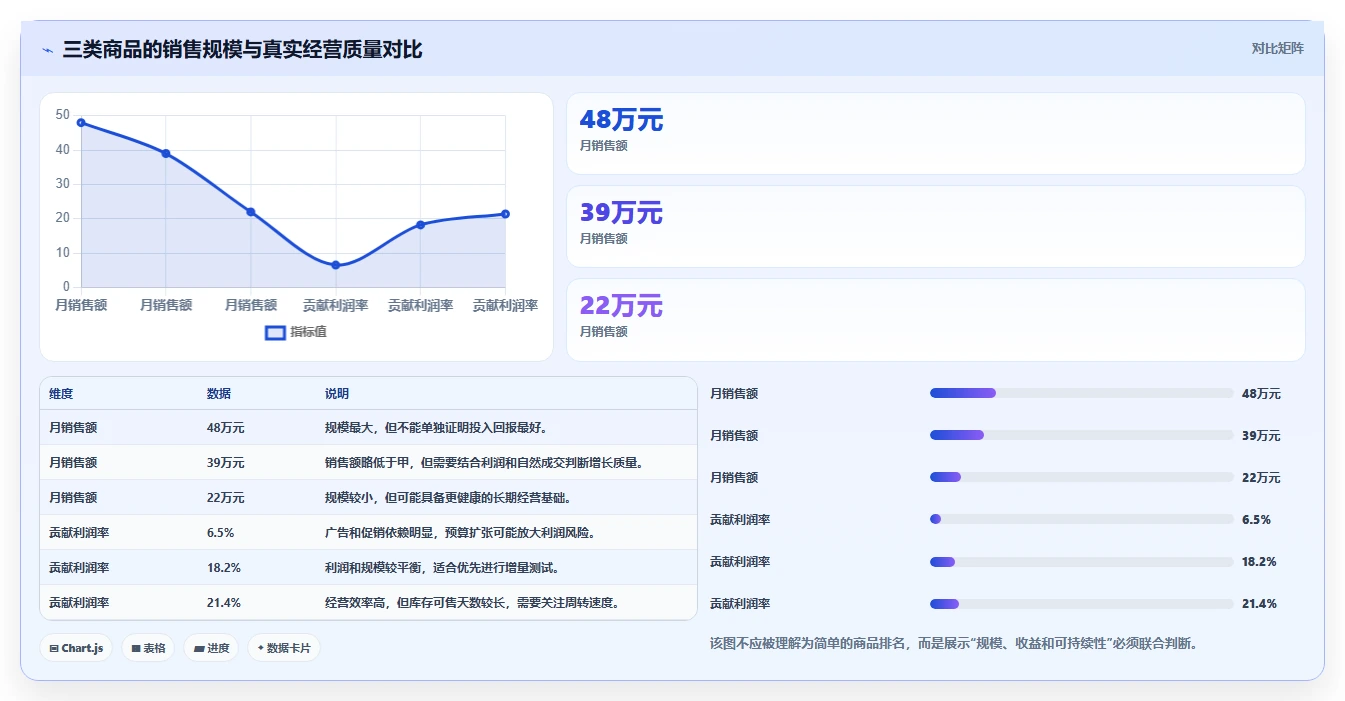Click the description starting with '销售额略低于甲'

pos(484,463)
